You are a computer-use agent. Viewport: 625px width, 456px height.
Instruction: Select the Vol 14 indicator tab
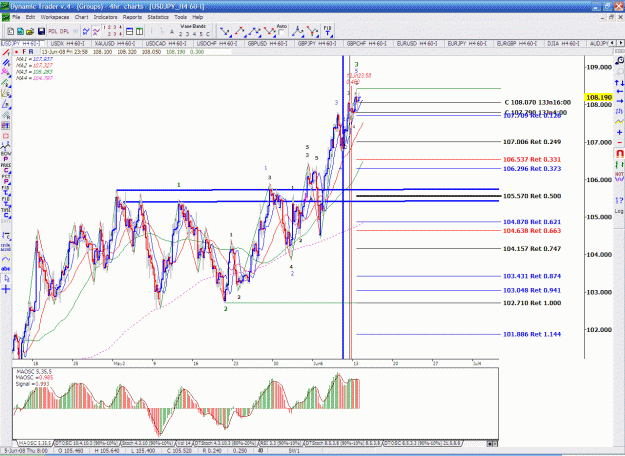point(184,443)
